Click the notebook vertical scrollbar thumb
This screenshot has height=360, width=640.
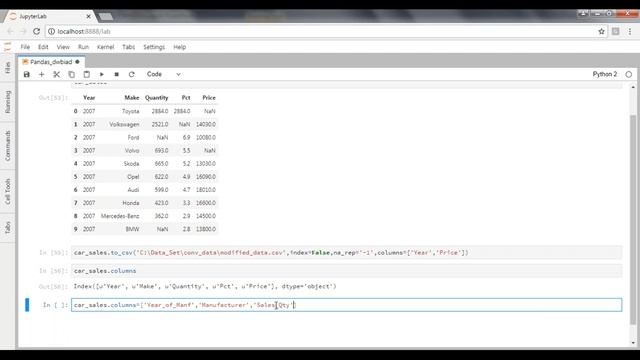[633, 220]
